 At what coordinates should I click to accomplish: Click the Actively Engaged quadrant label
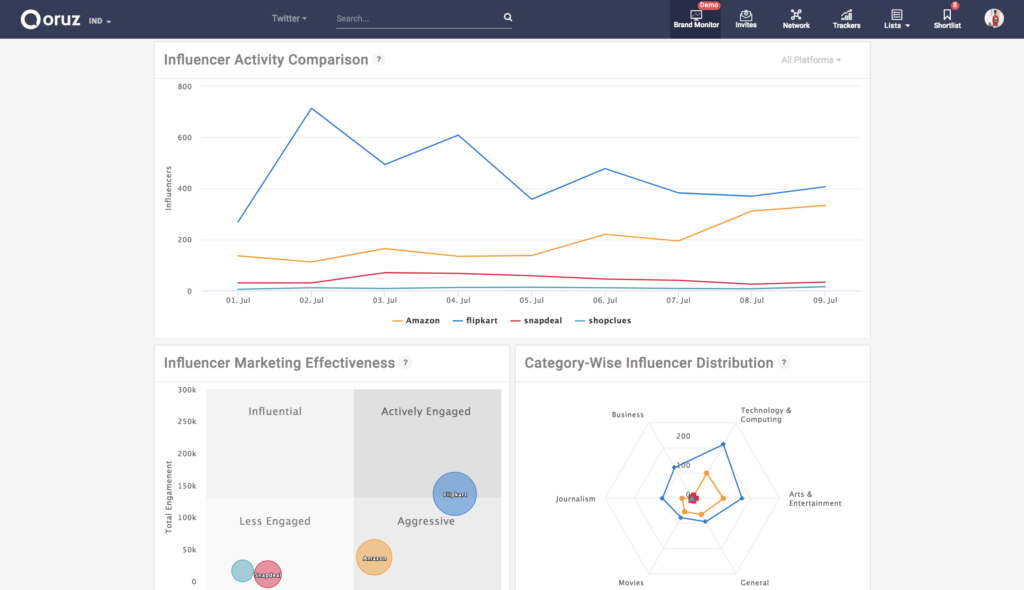point(426,411)
